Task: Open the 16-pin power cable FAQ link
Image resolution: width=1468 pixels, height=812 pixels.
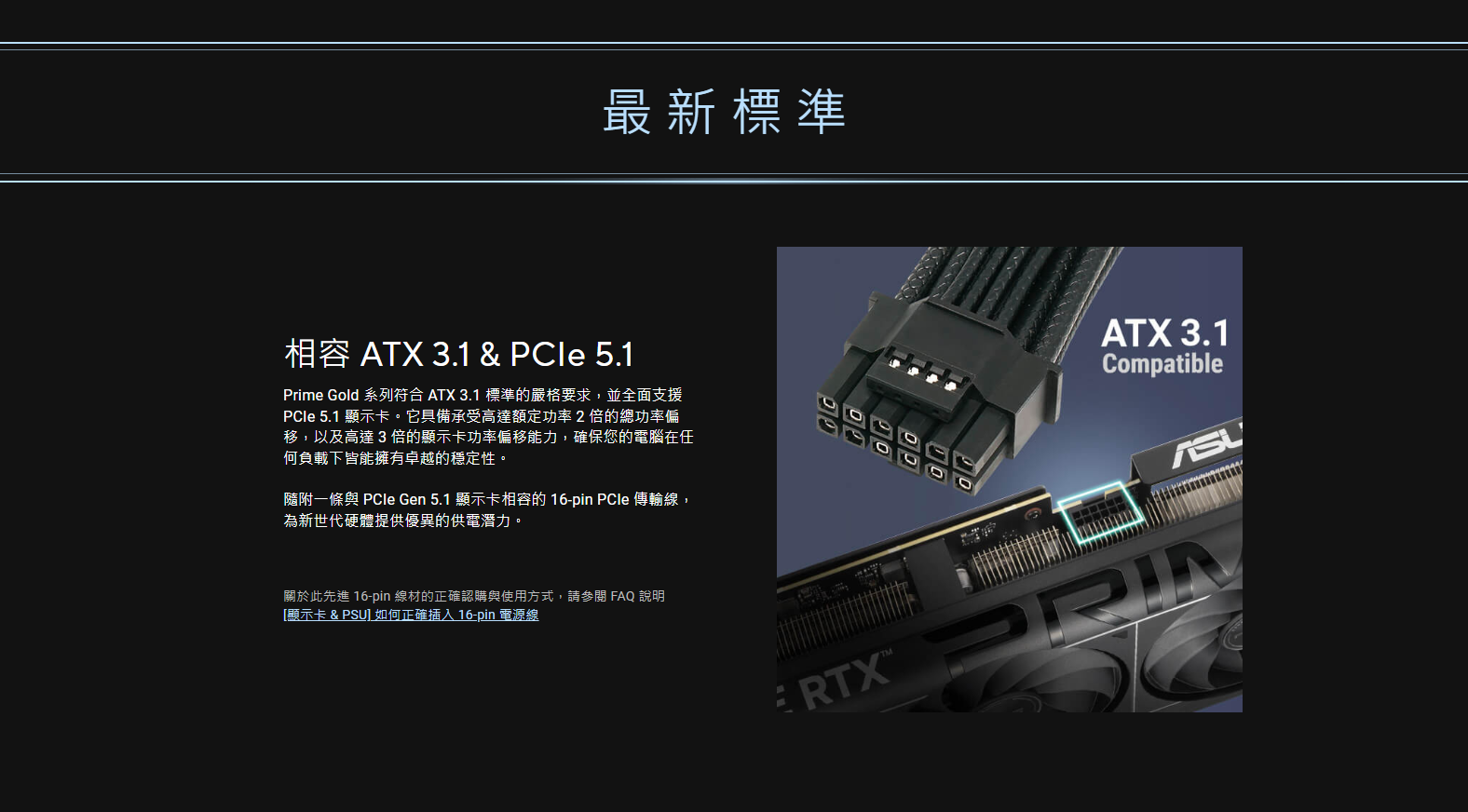Action: point(411,615)
